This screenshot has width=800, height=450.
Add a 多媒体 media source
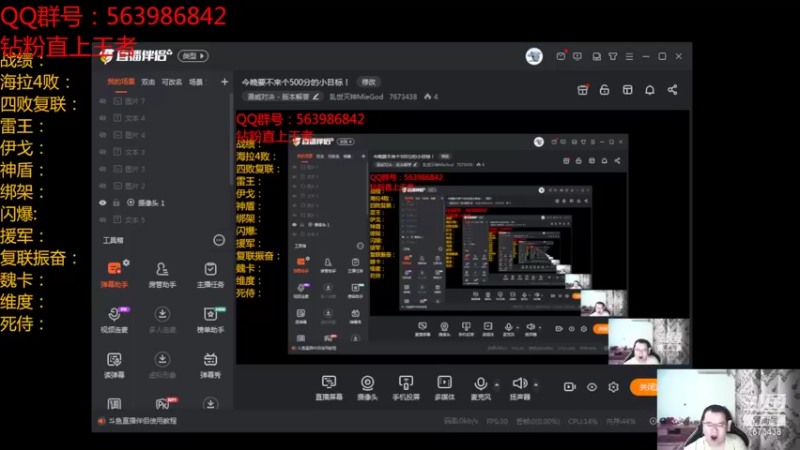tap(444, 388)
